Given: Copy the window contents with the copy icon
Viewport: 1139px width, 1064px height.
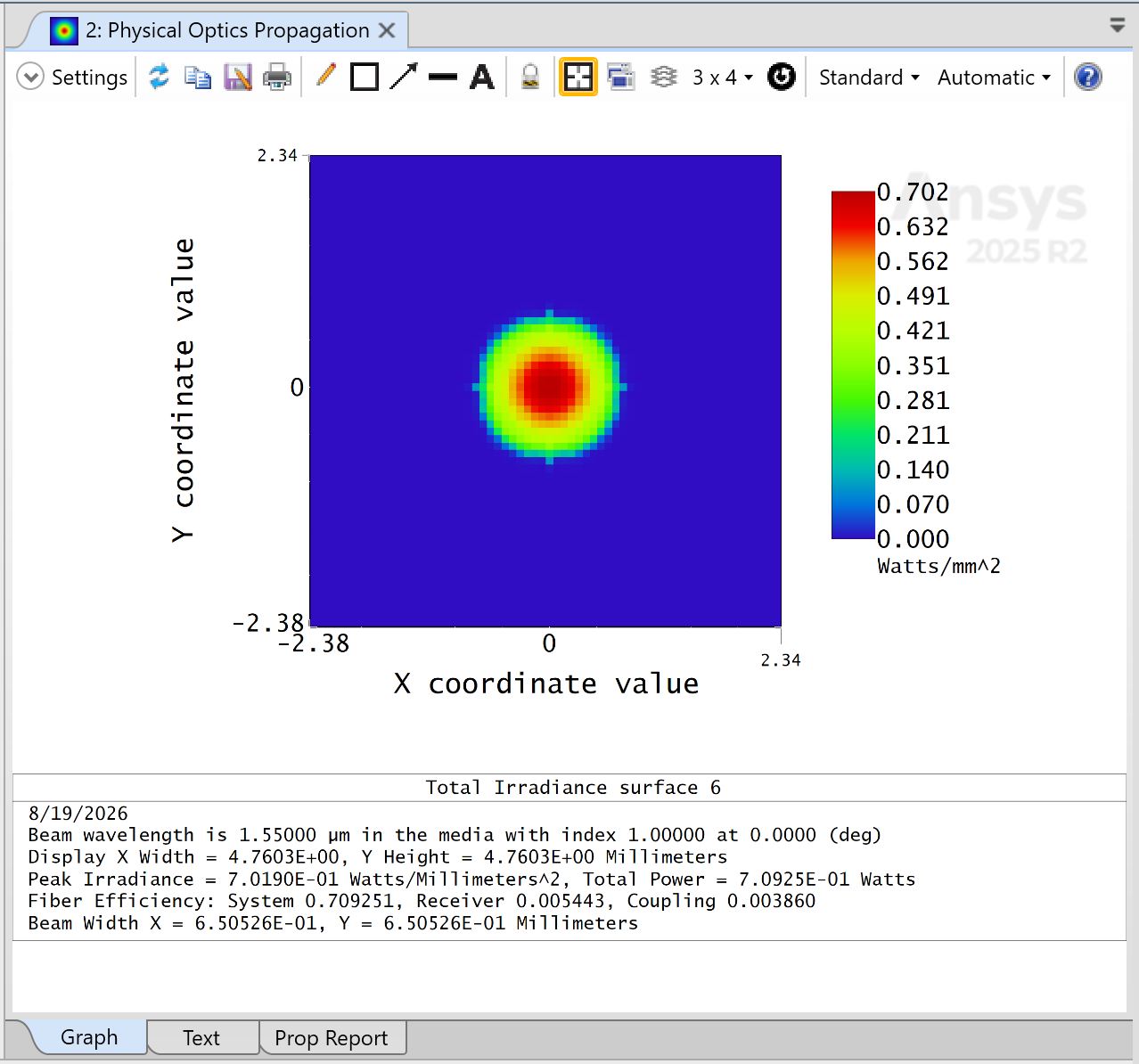Looking at the screenshot, I should point(198,77).
